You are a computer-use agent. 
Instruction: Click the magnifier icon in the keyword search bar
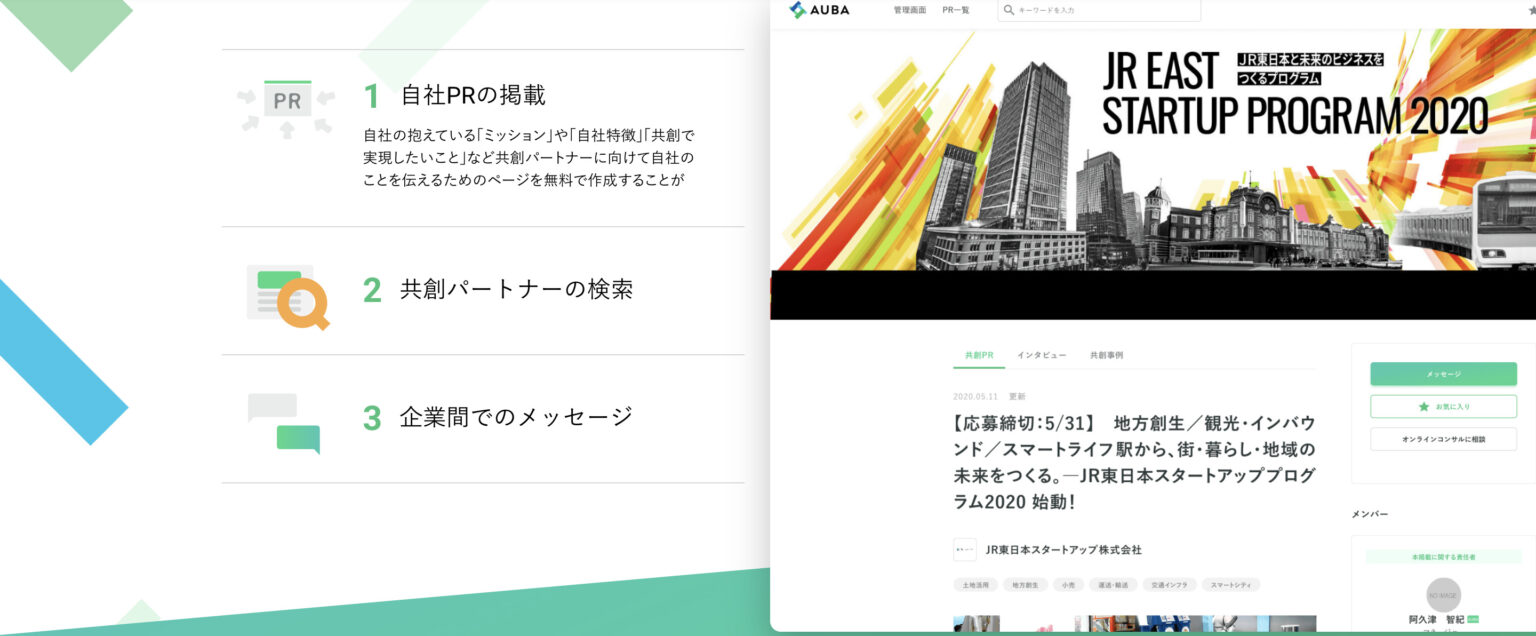point(1009,10)
